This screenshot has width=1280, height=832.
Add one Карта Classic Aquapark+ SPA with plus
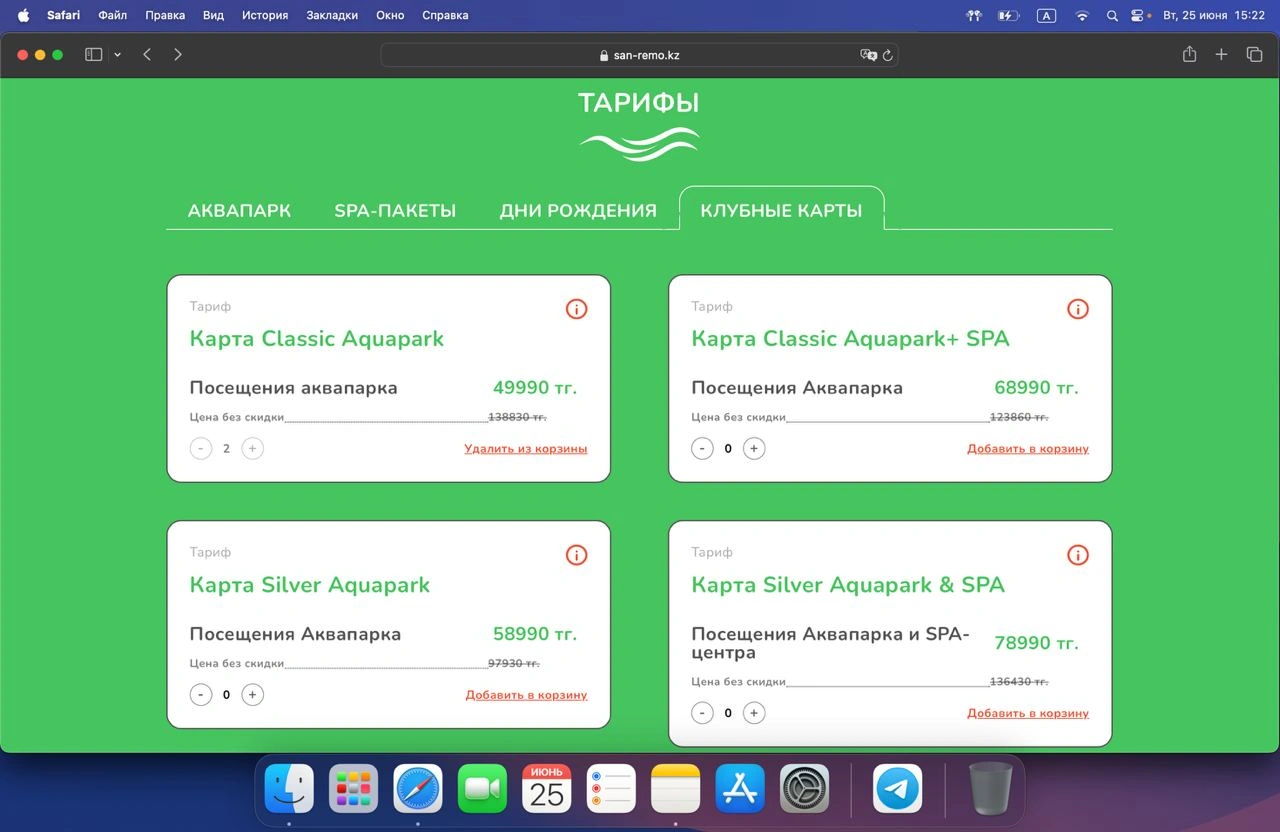pos(755,449)
